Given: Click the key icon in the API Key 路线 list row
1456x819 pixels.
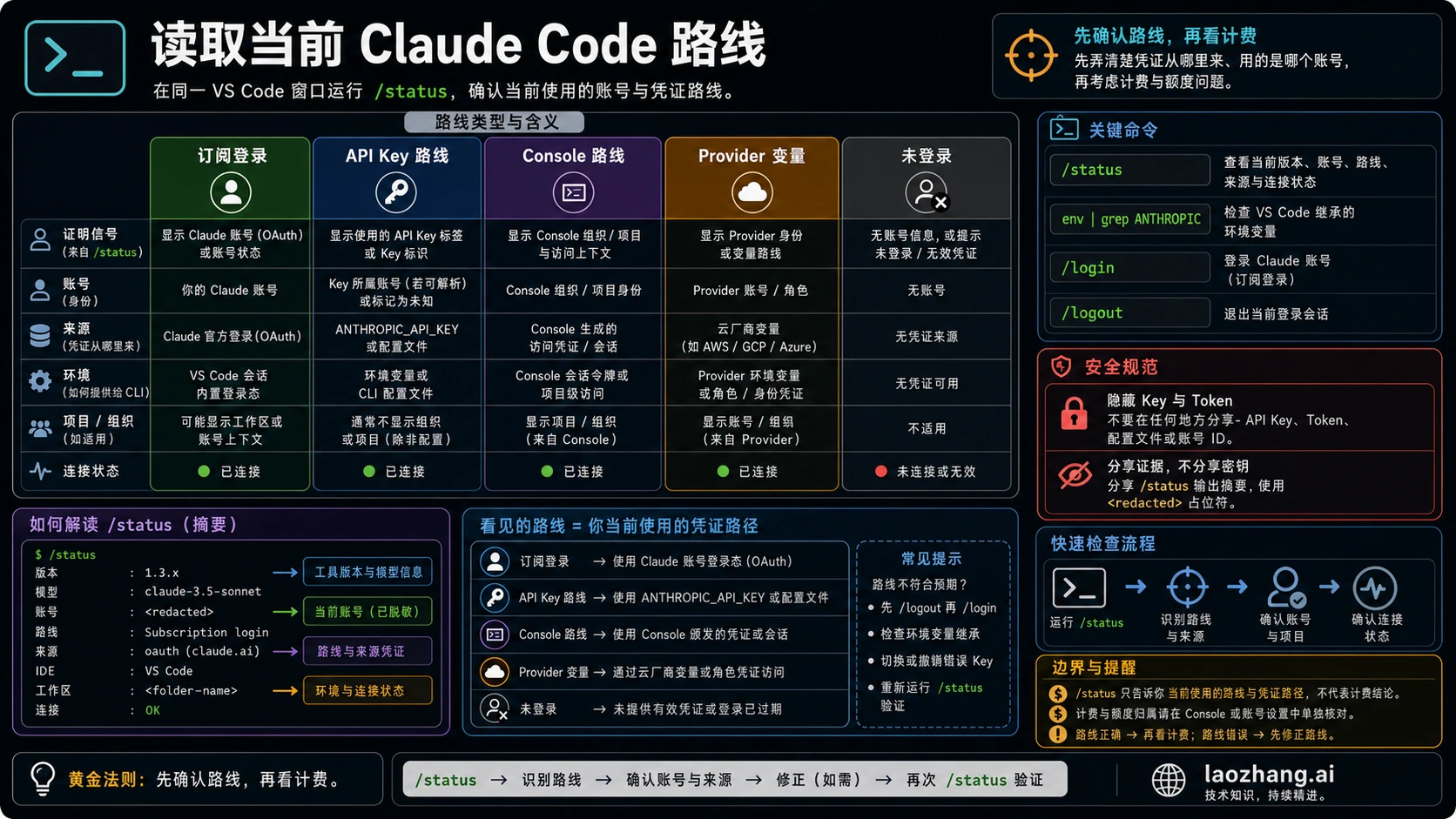Looking at the screenshot, I should tap(495, 597).
